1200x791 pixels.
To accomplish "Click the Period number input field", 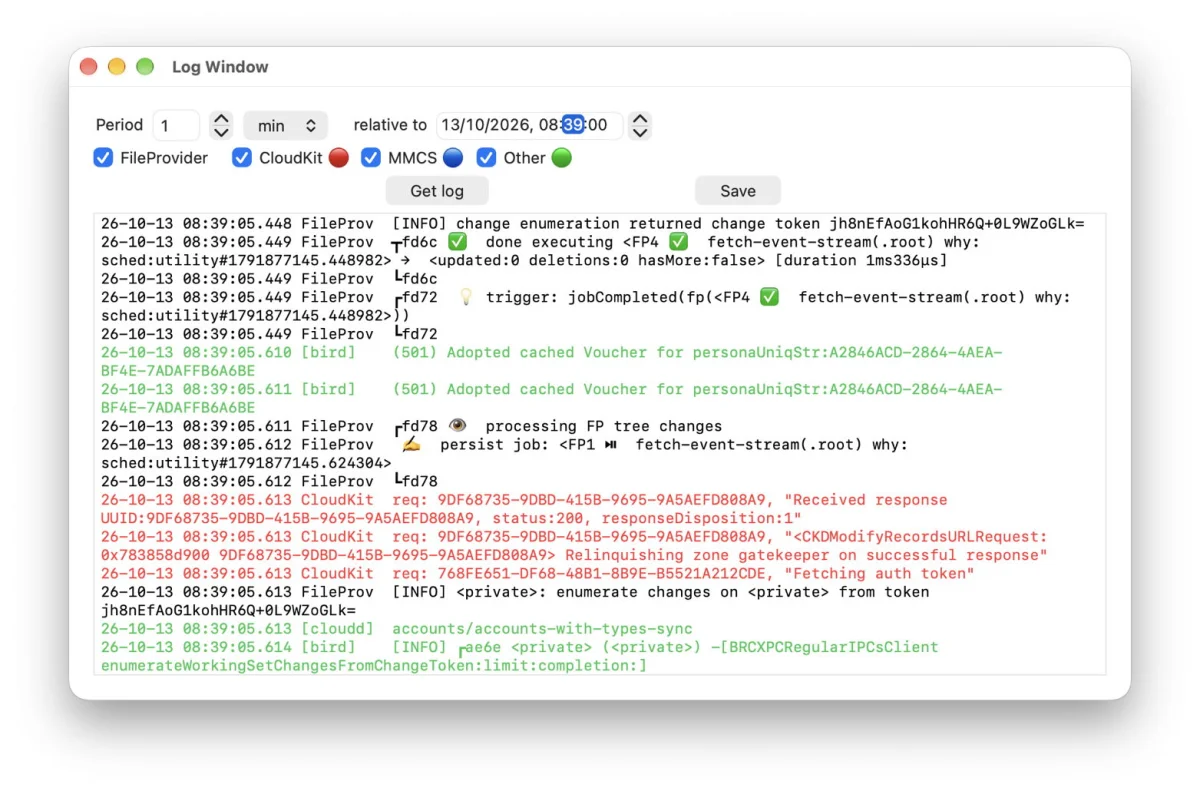I will coord(177,125).
